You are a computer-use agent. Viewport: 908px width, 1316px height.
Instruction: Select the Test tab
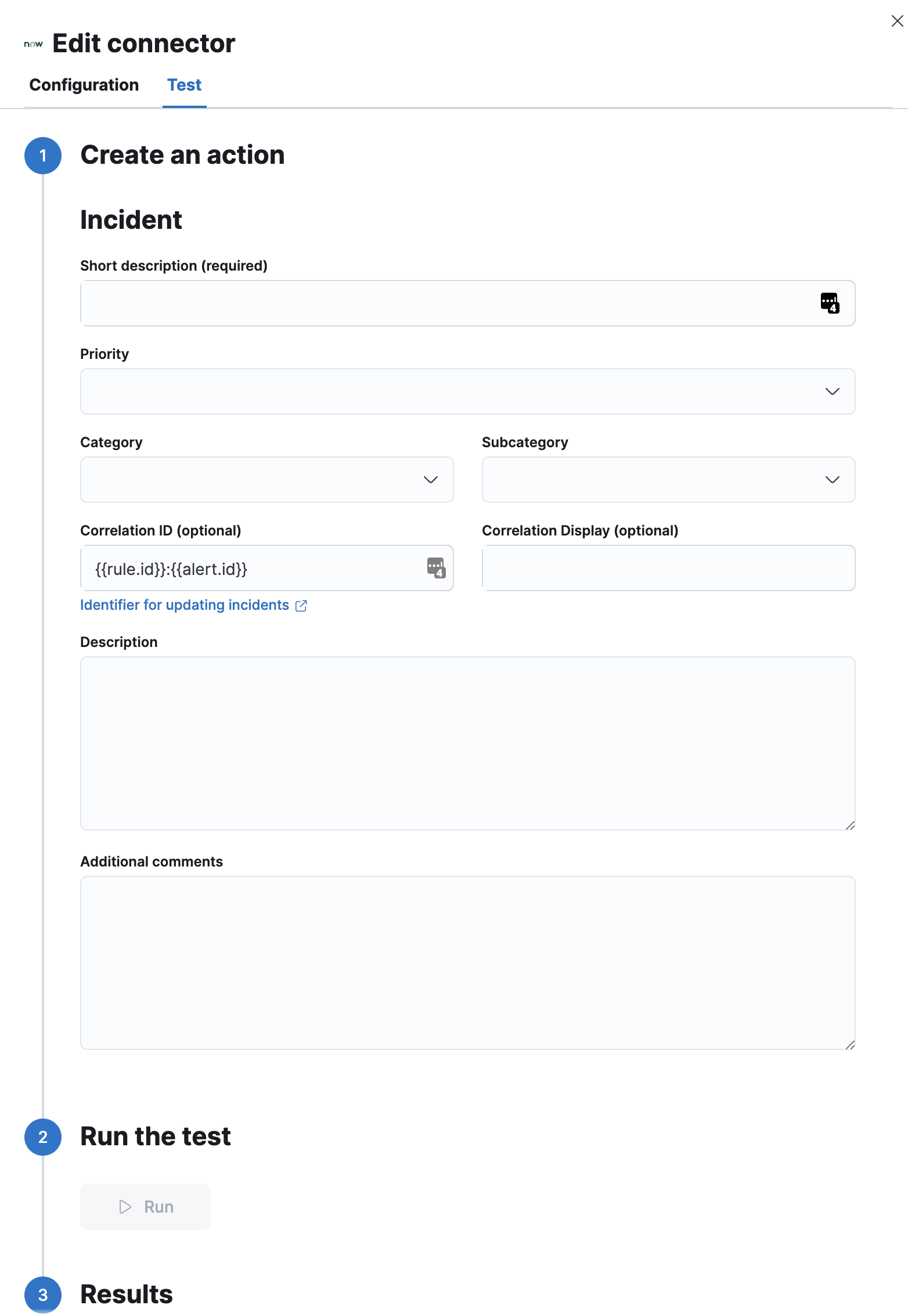coord(184,85)
